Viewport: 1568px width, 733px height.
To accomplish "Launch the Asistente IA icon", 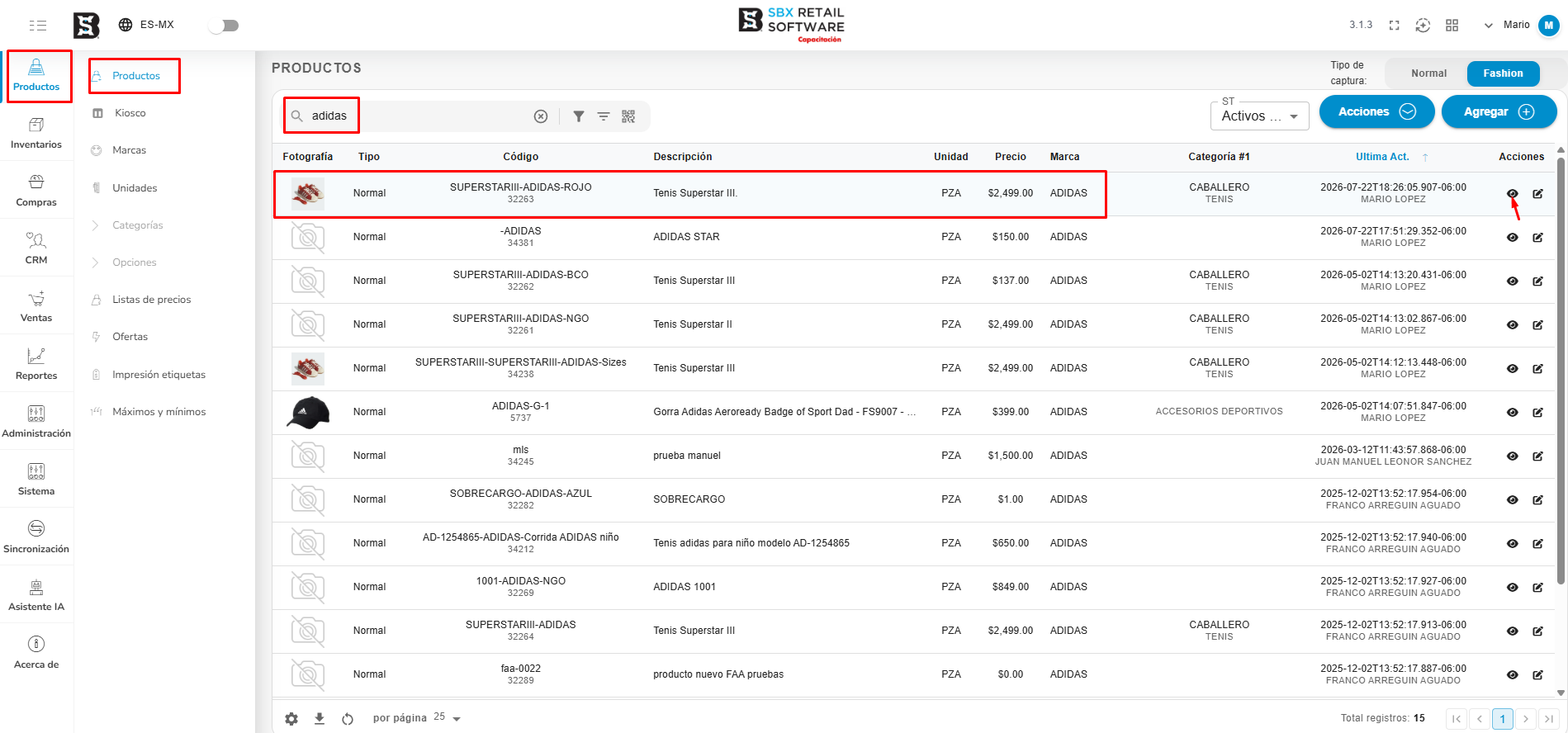I will tap(36, 587).
